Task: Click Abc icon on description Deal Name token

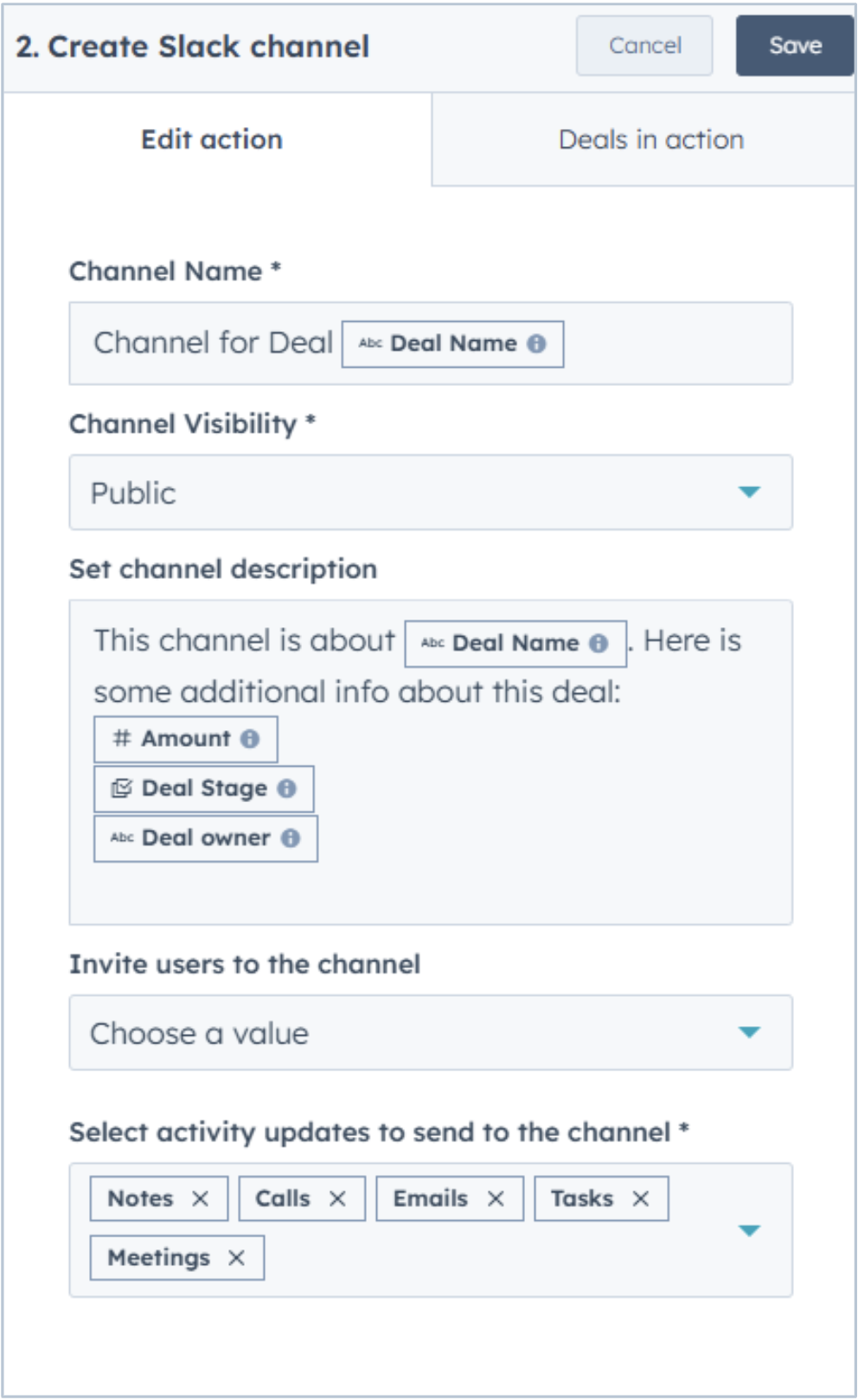Action: click(432, 643)
